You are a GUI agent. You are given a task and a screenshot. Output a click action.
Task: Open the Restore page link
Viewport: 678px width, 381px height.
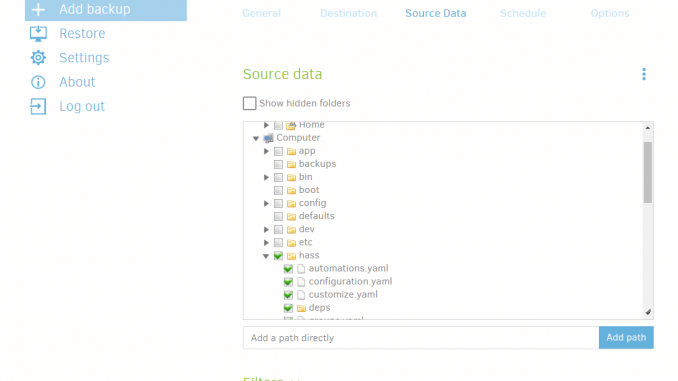click(x=82, y=33)
